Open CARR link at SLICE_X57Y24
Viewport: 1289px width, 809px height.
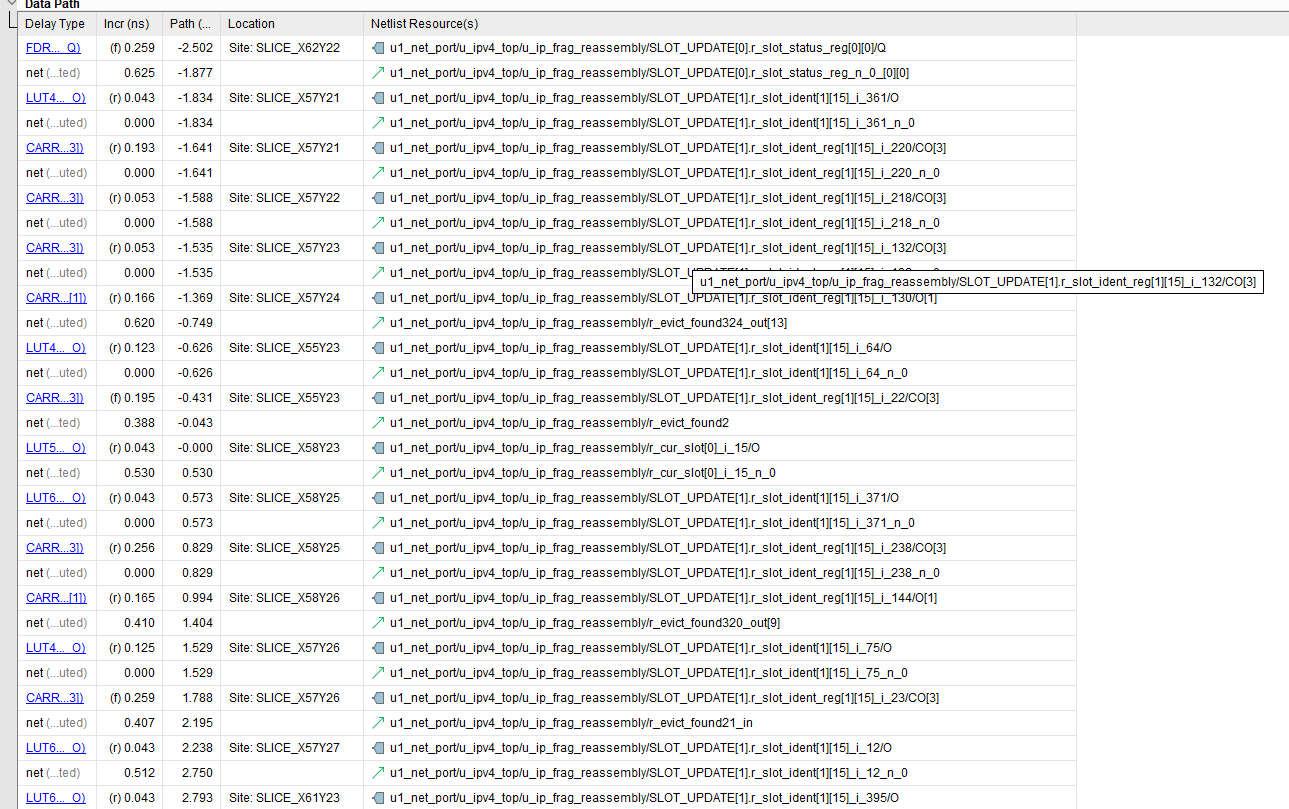point(55,298)
